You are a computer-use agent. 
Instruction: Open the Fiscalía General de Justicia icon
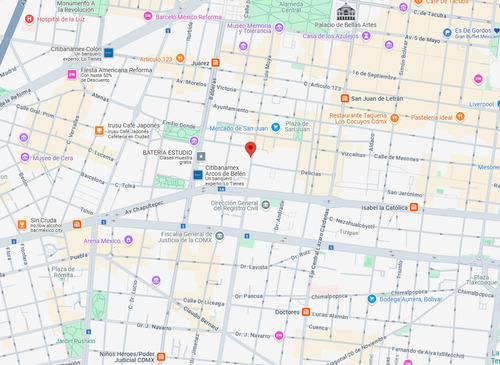coord(219,236)
